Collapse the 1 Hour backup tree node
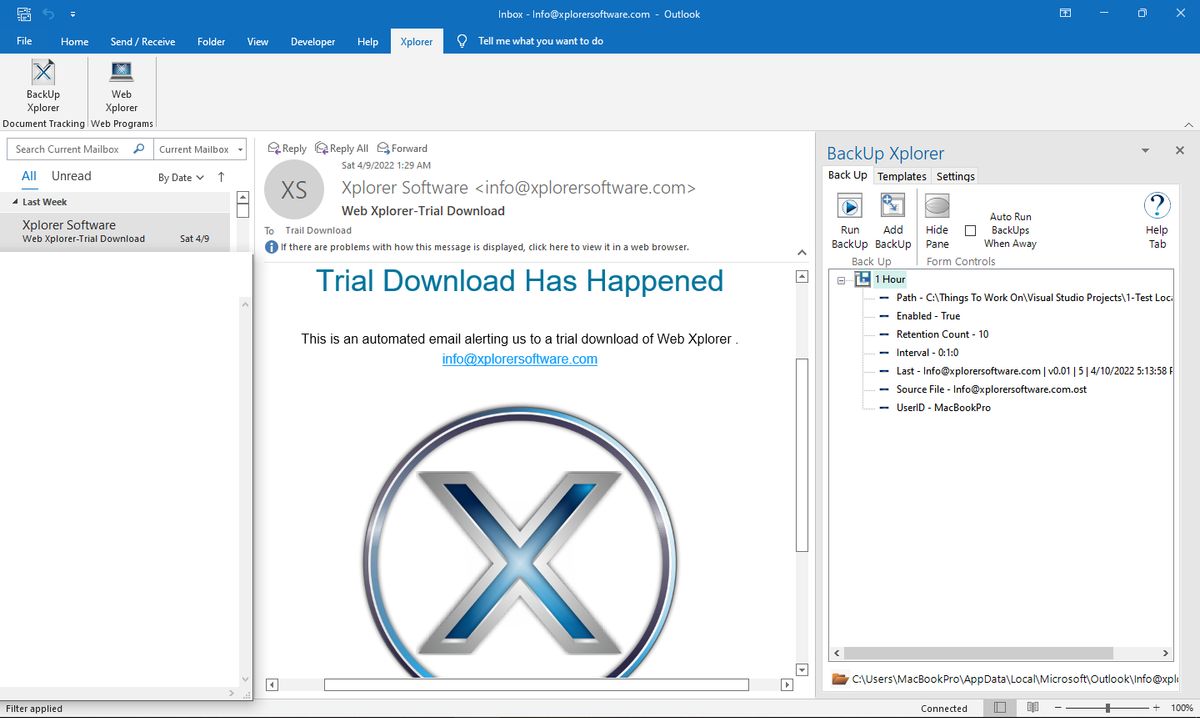Screen dimensions: 1200x718 click(840, 279)
